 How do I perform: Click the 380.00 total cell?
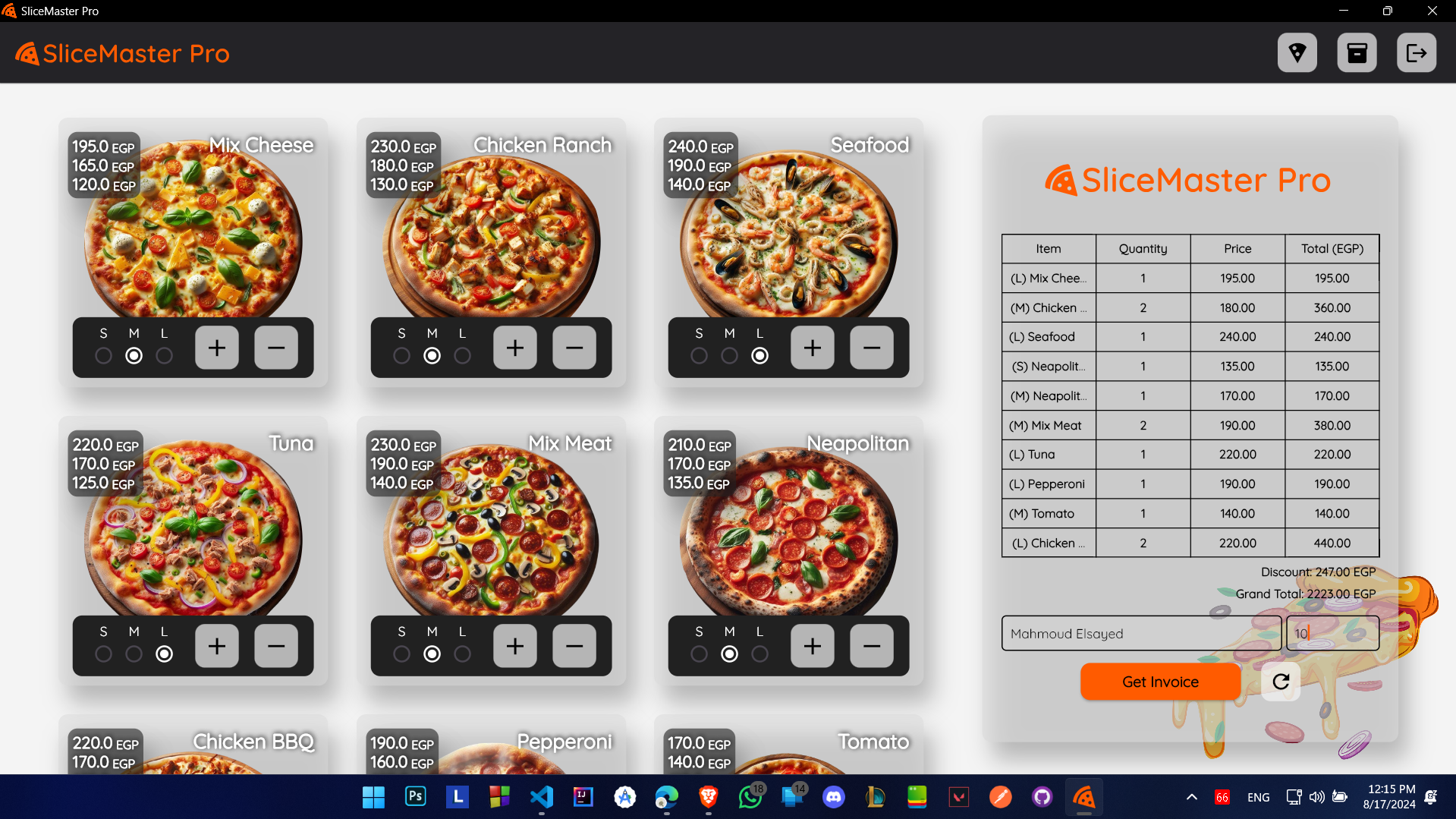coord(1332,426)
